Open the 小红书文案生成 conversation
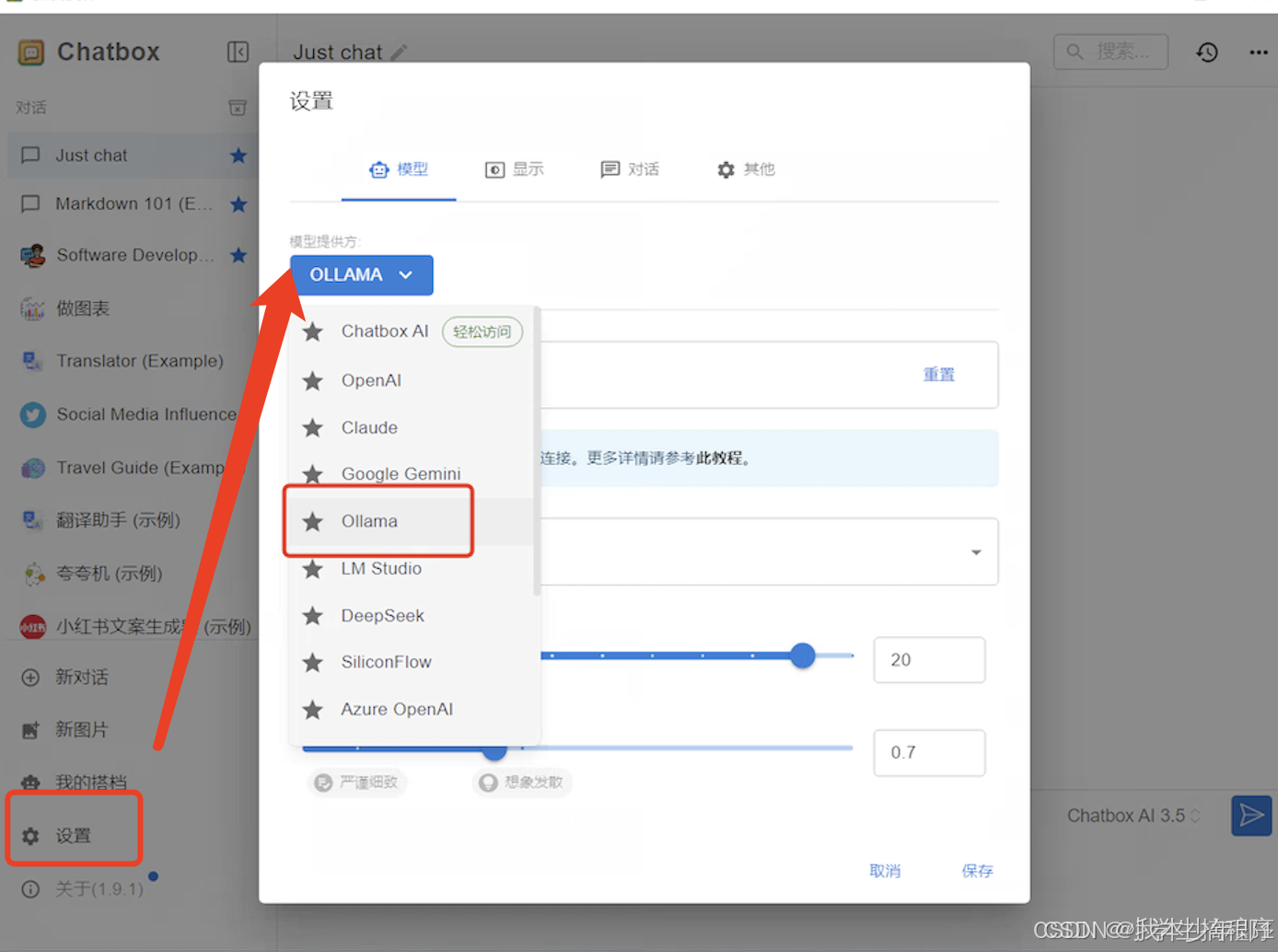 pyautogui.click(x=134, y=627)
